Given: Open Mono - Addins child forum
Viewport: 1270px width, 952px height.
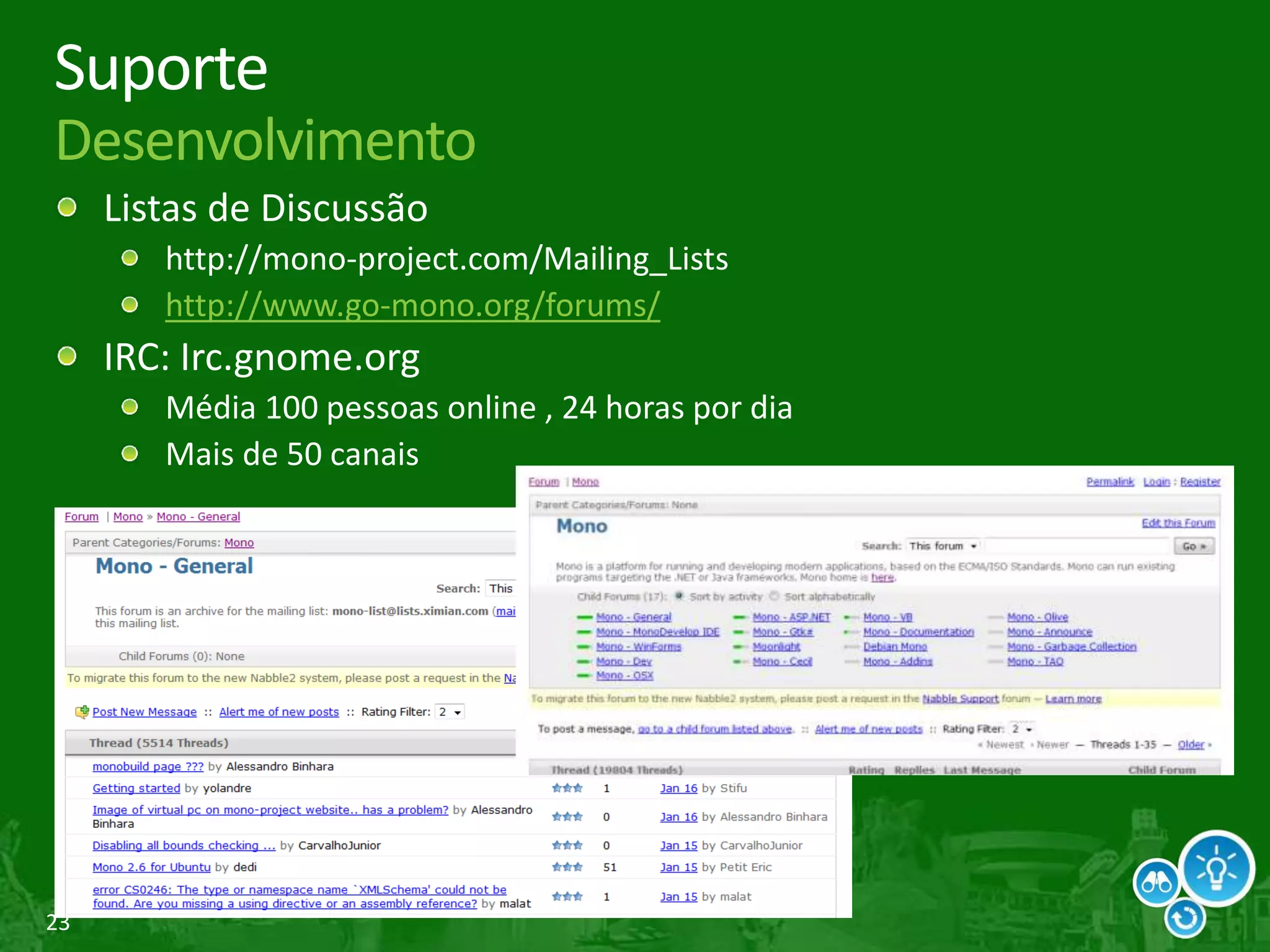Looking at the screenshot, I should point(898,661).
